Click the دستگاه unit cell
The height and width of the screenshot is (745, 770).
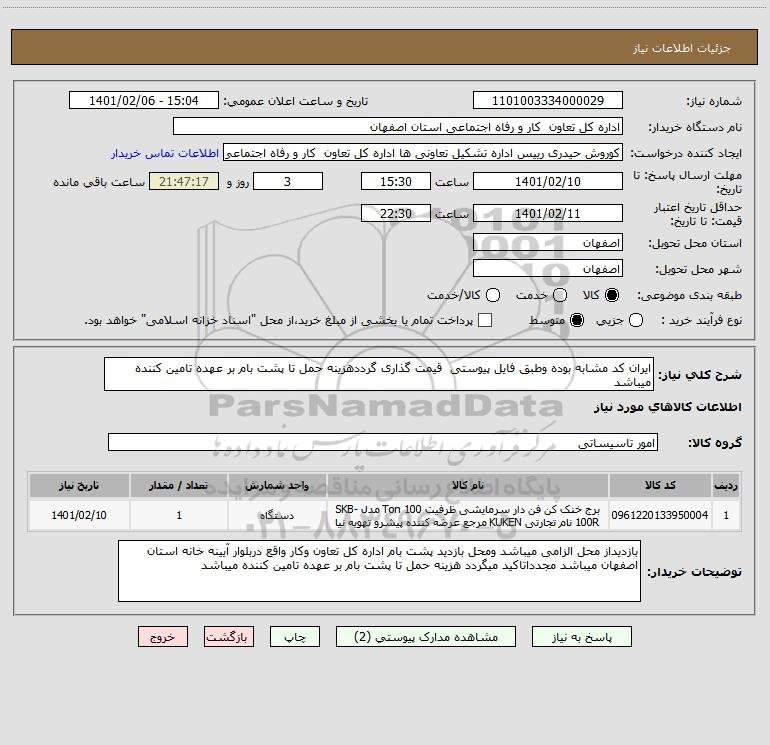click(x=277, y=515)
